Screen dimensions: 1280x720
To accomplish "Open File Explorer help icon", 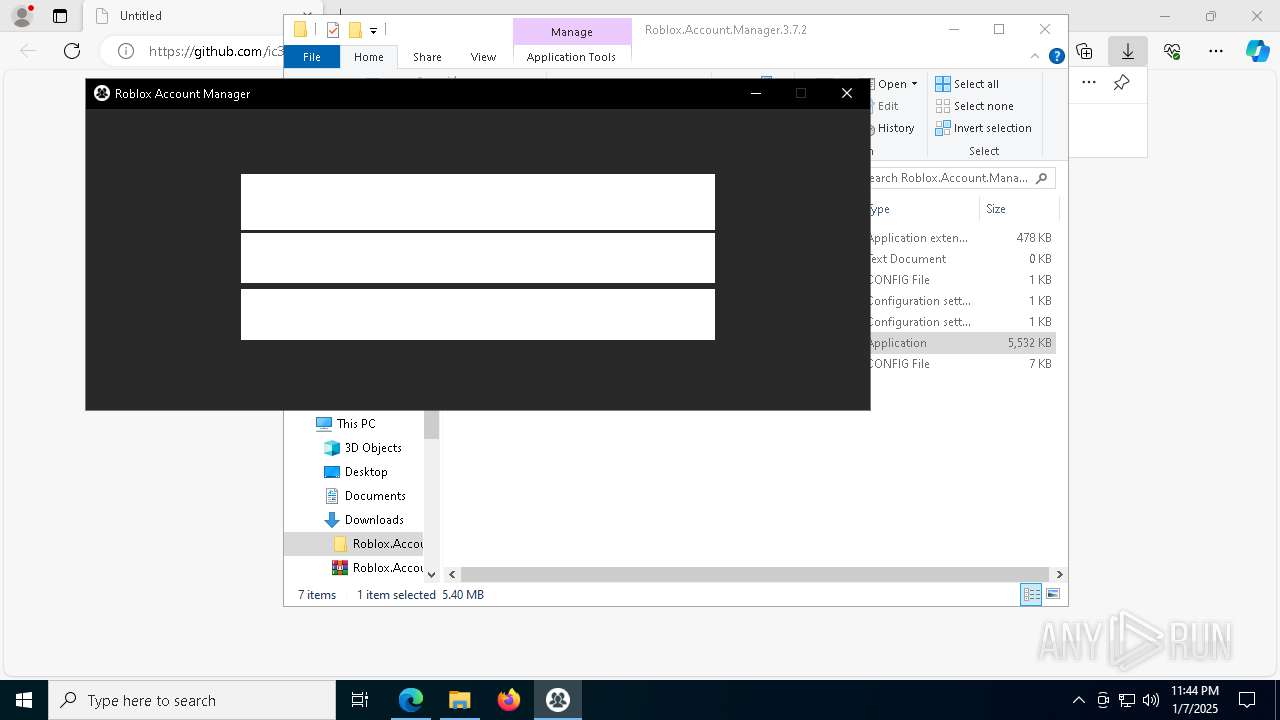I will [x=1056, y=56].
